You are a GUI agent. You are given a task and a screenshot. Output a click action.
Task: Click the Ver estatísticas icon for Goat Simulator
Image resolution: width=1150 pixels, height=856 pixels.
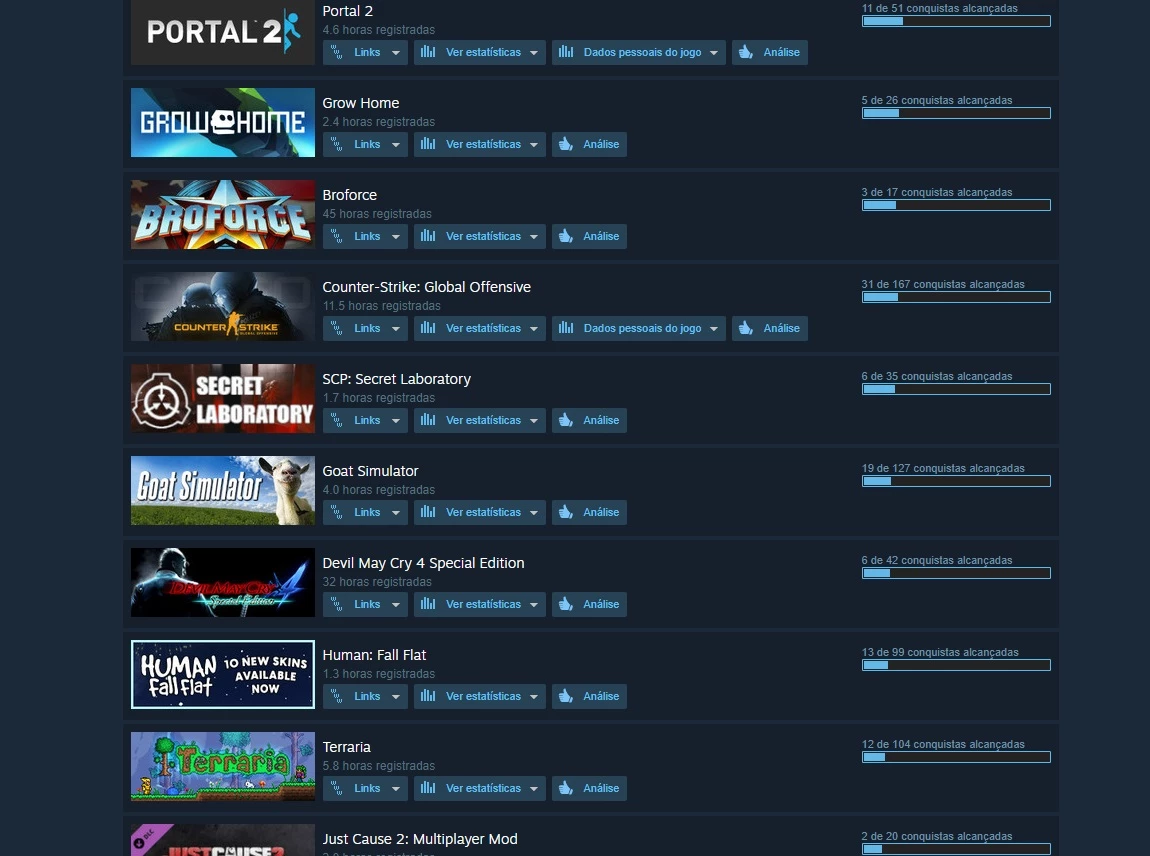[428, 512]
